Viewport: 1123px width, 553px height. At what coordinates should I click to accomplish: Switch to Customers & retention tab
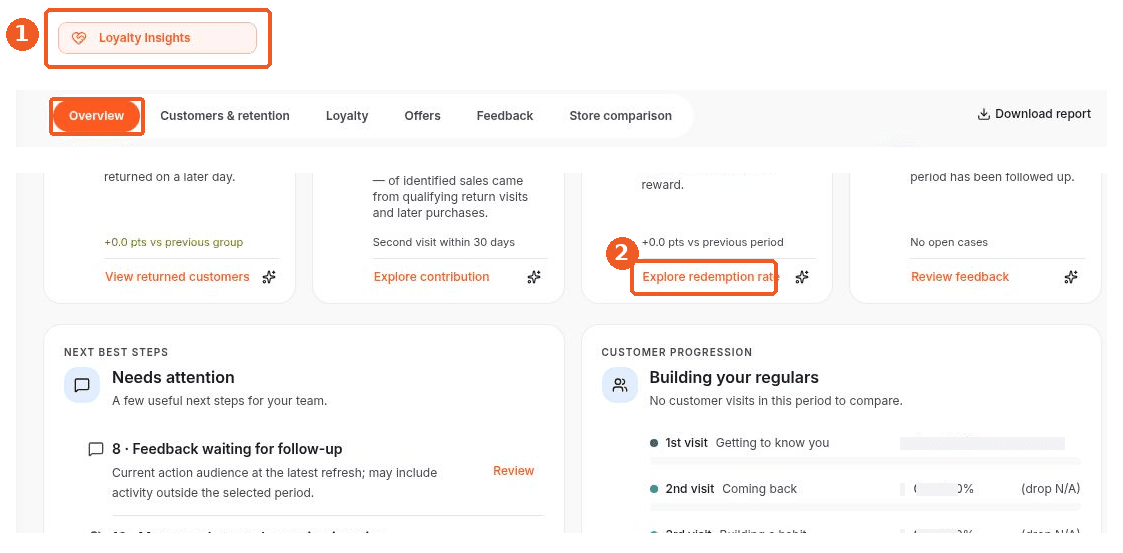click(x=225, y=116)
